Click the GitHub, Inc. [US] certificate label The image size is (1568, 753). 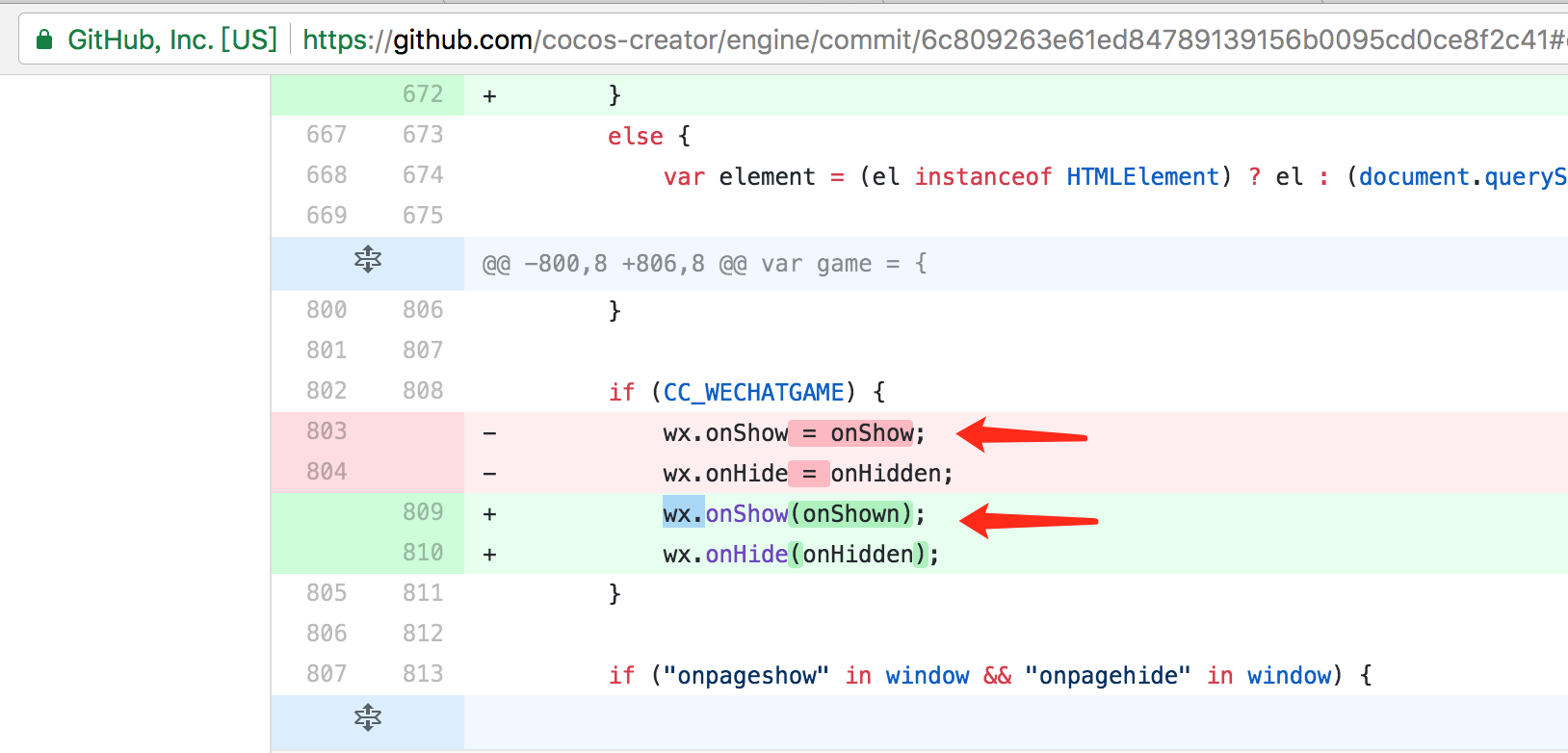click(172, 39)
